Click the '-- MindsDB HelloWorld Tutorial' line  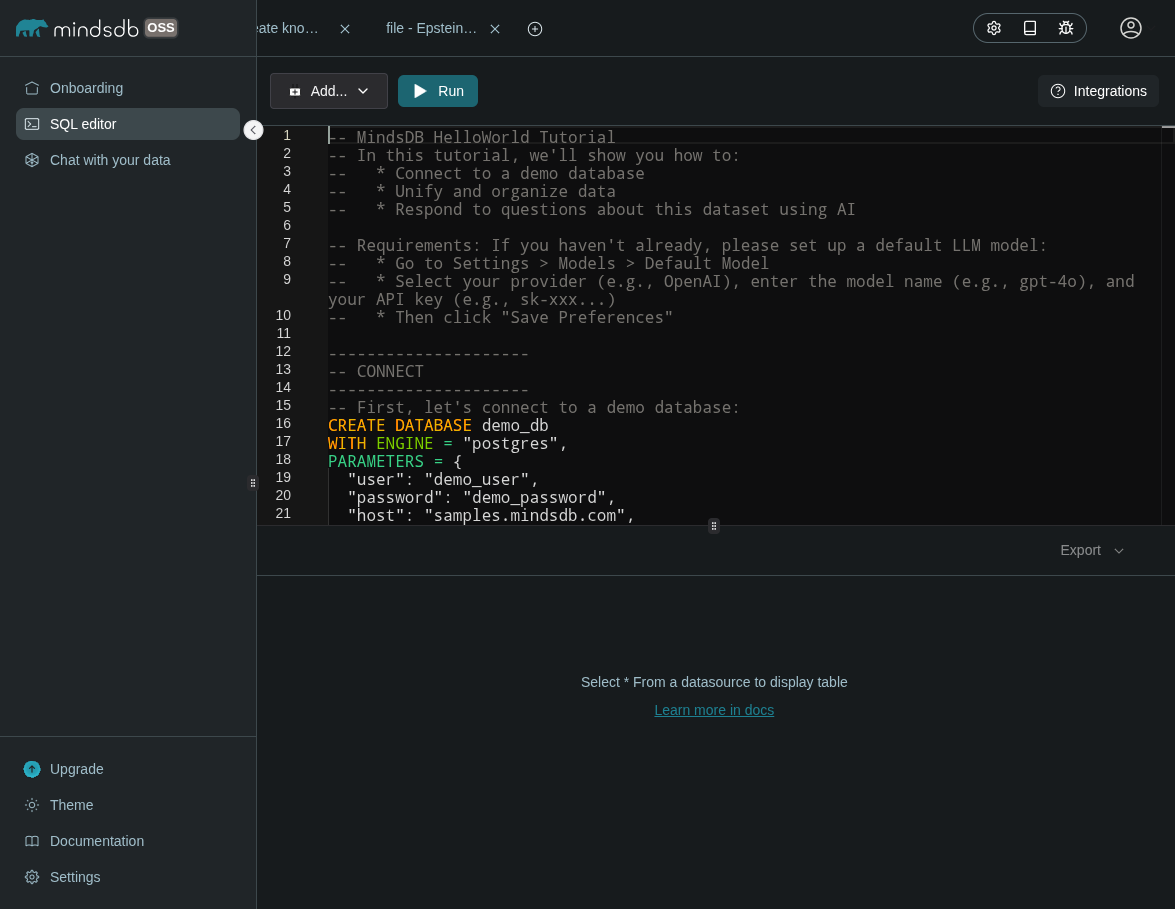[472, 138]
